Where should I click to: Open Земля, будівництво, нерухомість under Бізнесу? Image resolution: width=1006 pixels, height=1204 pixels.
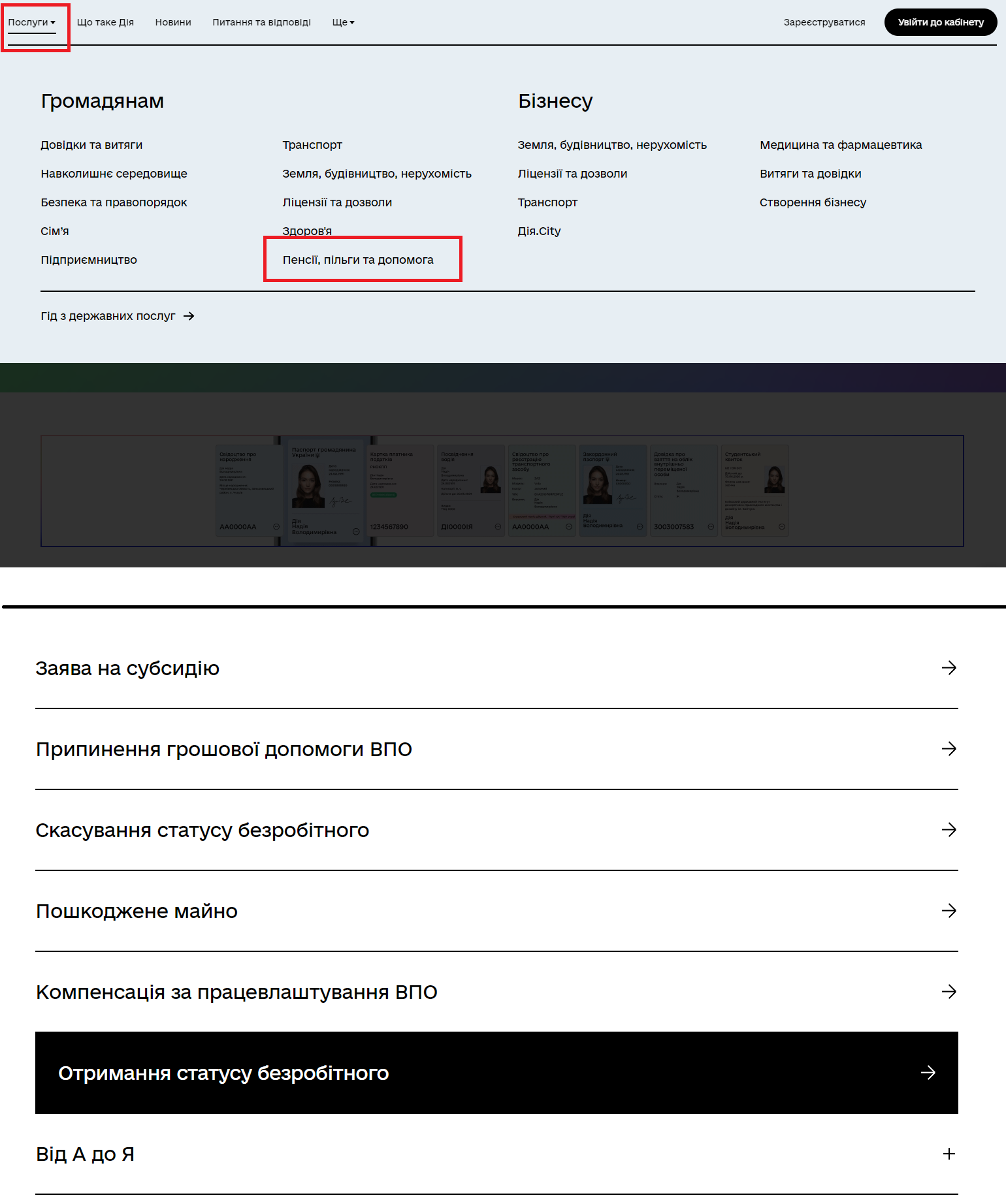coord(612,145)
